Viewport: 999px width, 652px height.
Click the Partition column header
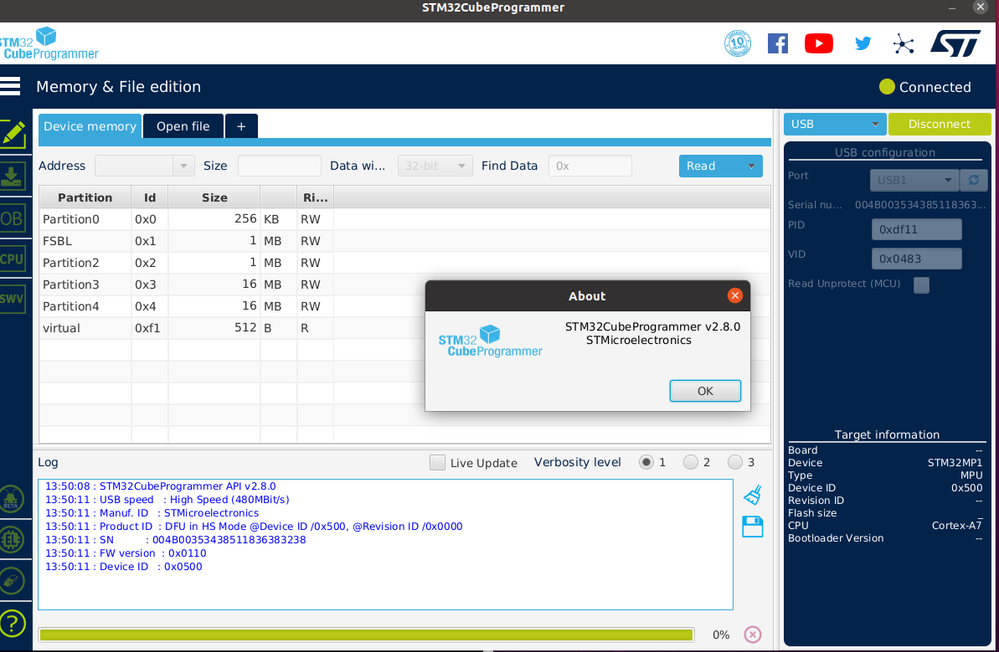coord(85,198)
